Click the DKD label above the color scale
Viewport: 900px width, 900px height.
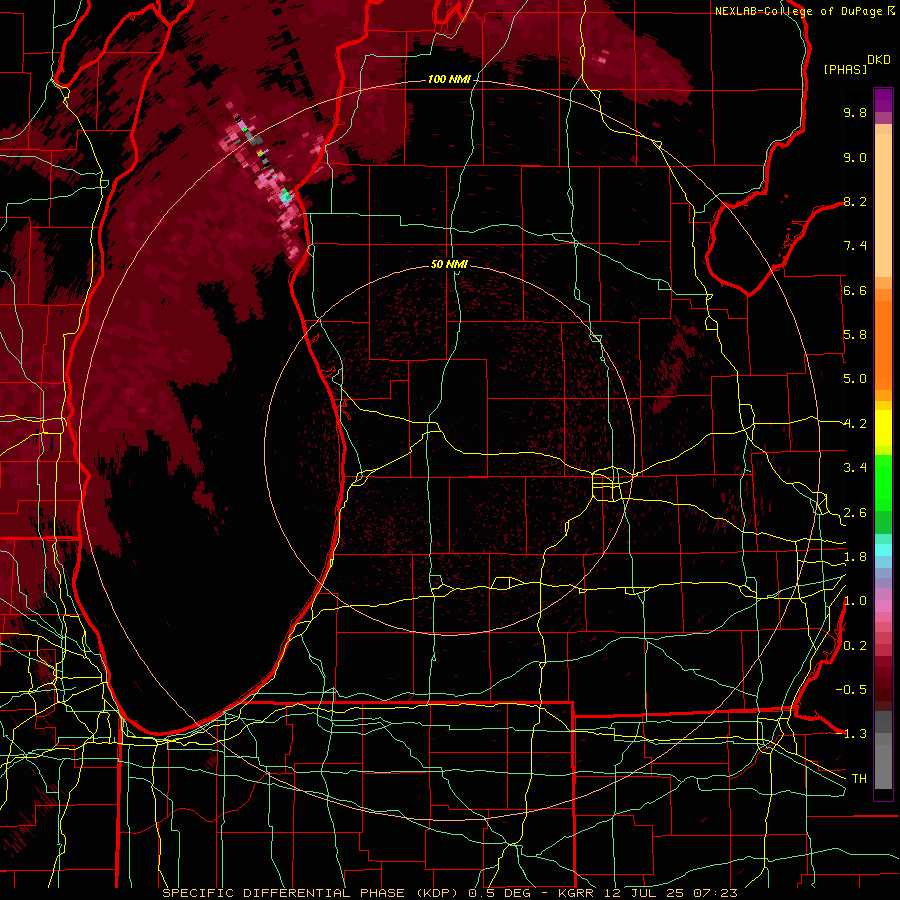pyautogui.click(x=879, y=60)
